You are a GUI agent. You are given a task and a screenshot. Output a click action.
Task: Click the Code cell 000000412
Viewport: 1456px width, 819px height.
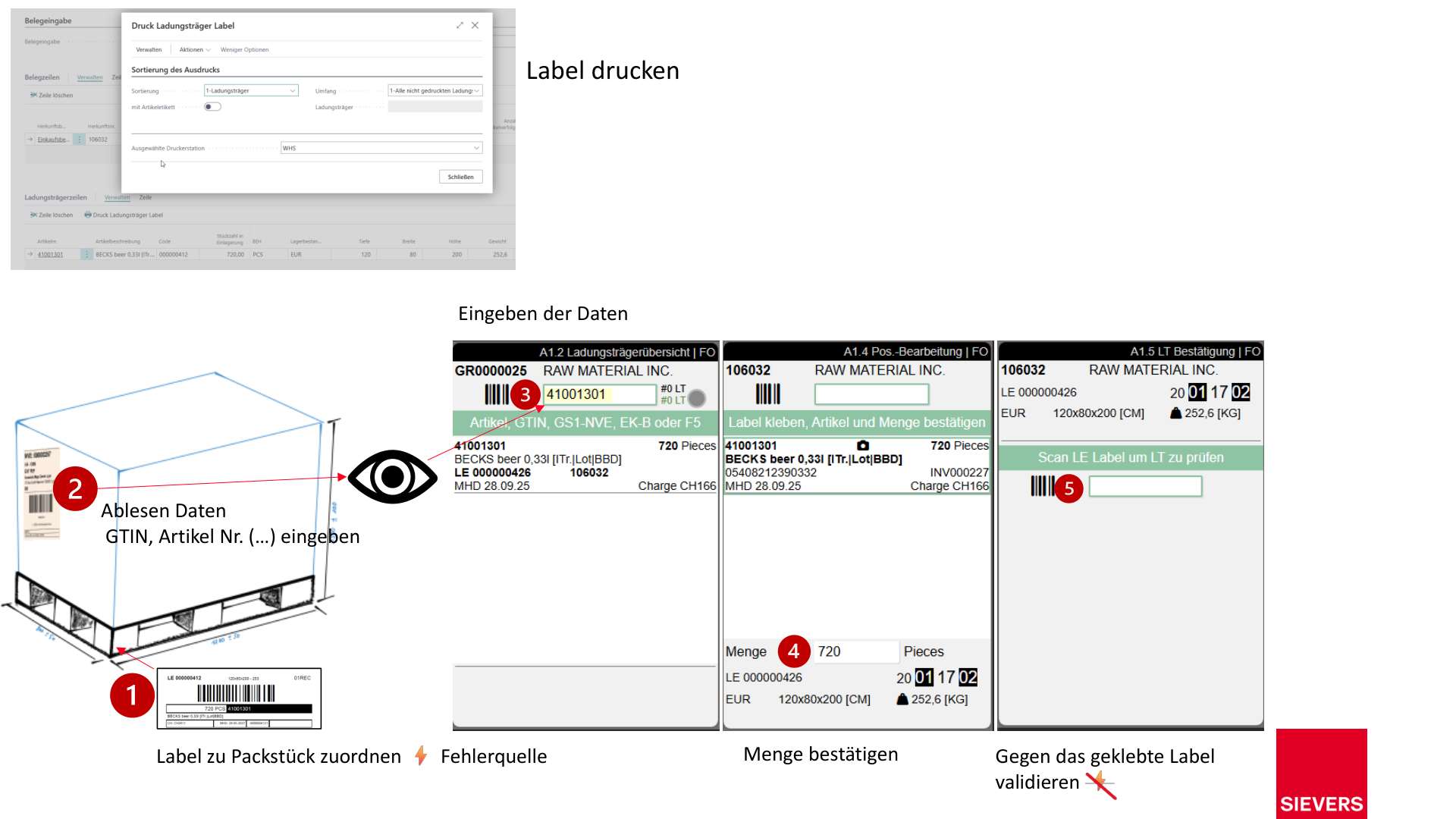(x=174, y=255)
